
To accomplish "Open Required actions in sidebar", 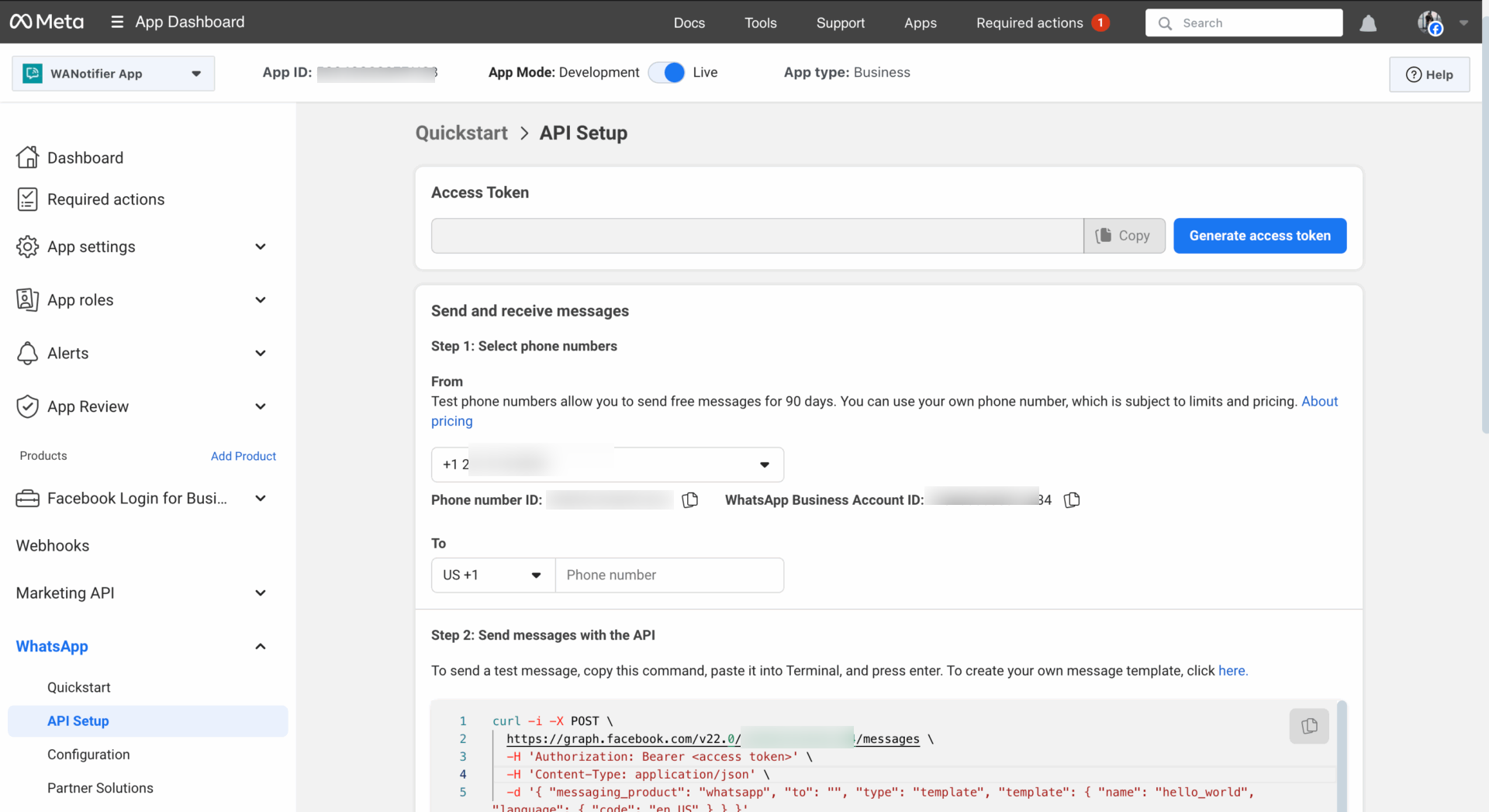I will click(x=106, y=199).
